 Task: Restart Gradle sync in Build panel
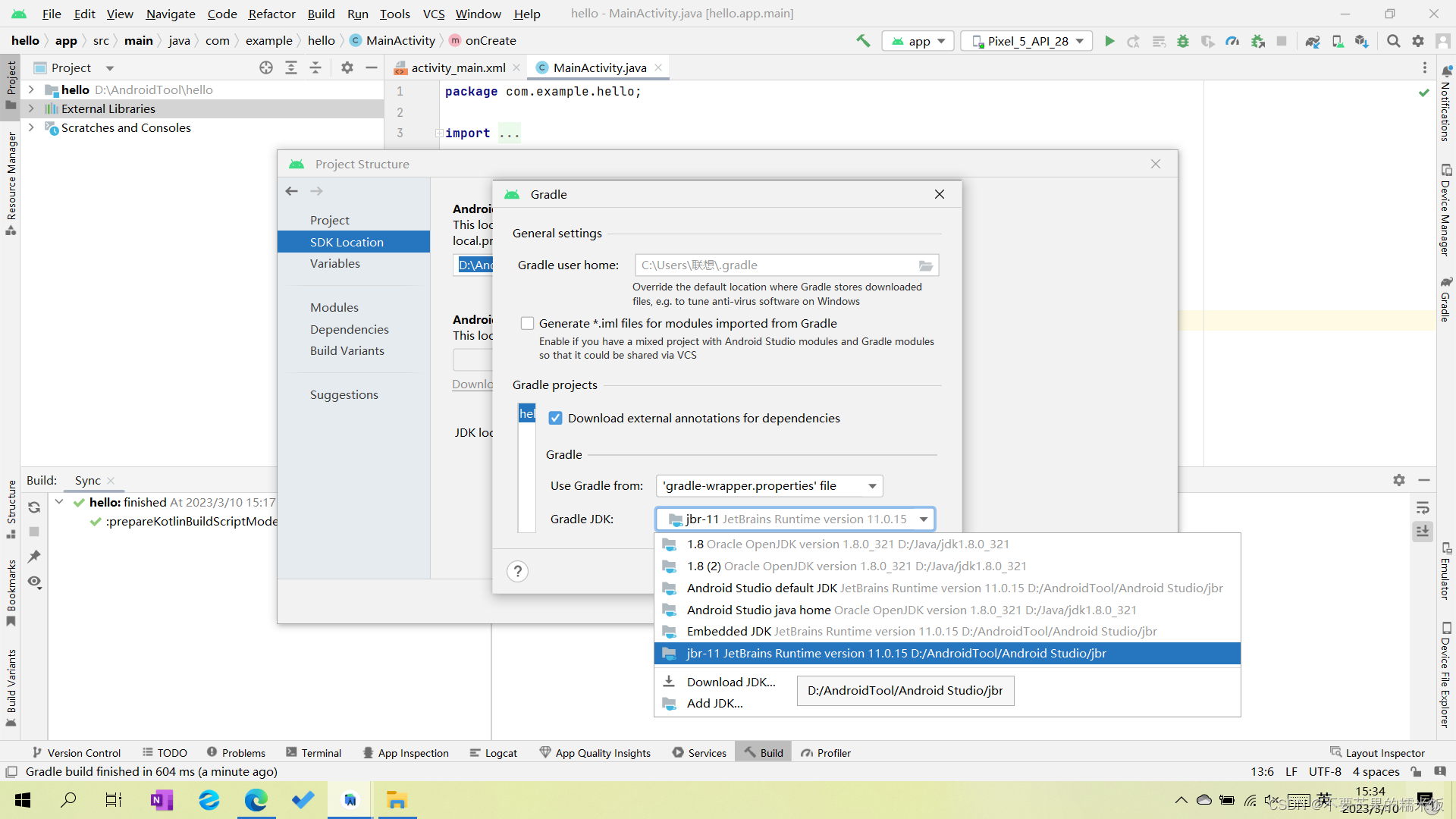pyautogui.click(x=34, y=507)
